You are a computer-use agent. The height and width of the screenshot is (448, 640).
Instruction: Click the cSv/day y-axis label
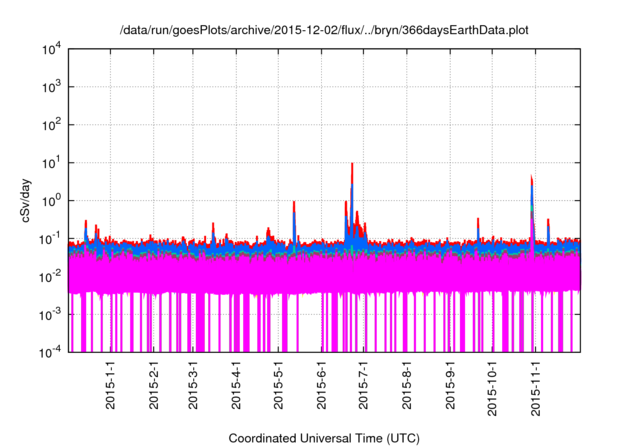(x=26, y=201)
